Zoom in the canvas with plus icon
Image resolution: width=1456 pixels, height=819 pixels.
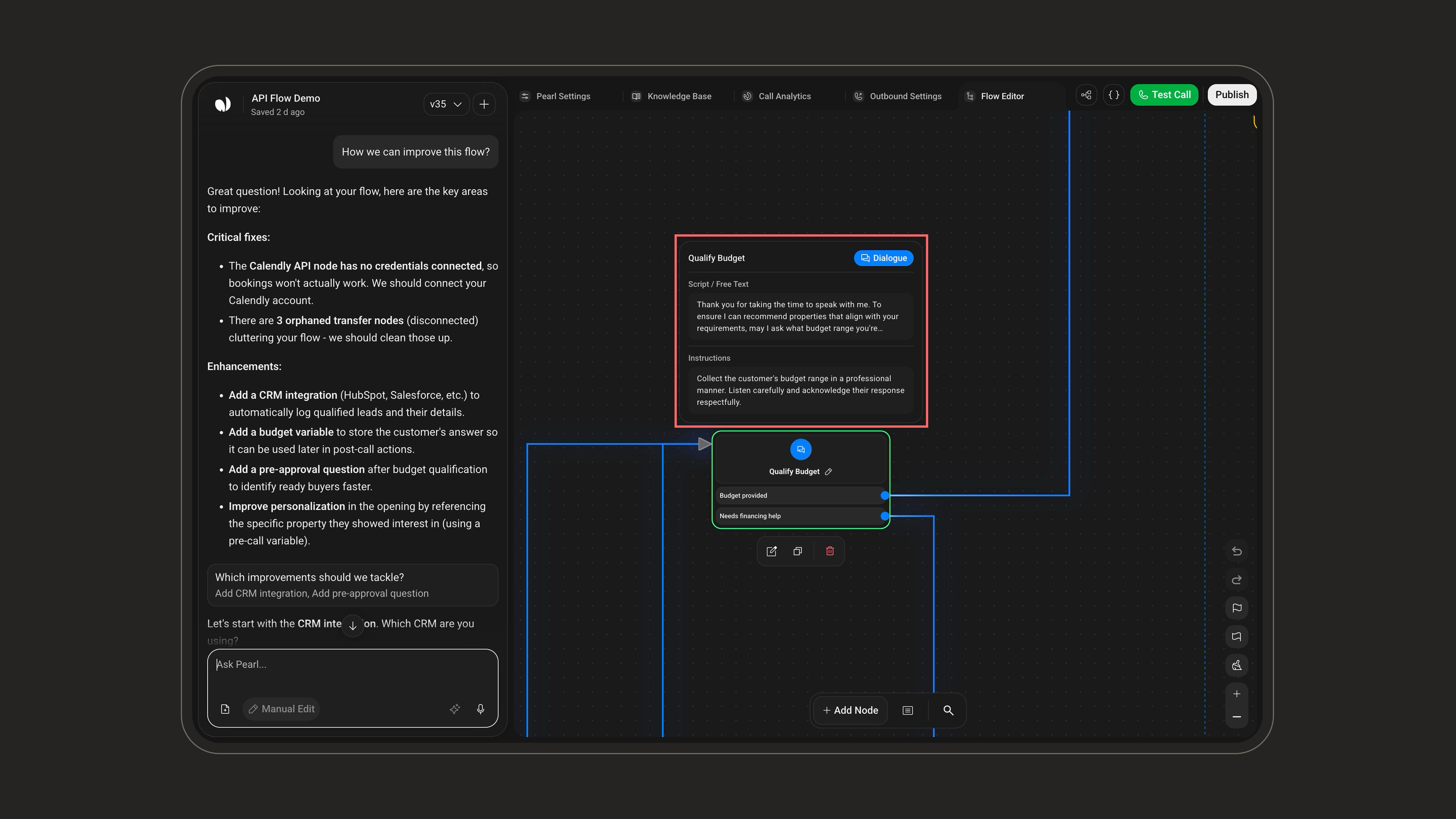(x=1237, y=694)
